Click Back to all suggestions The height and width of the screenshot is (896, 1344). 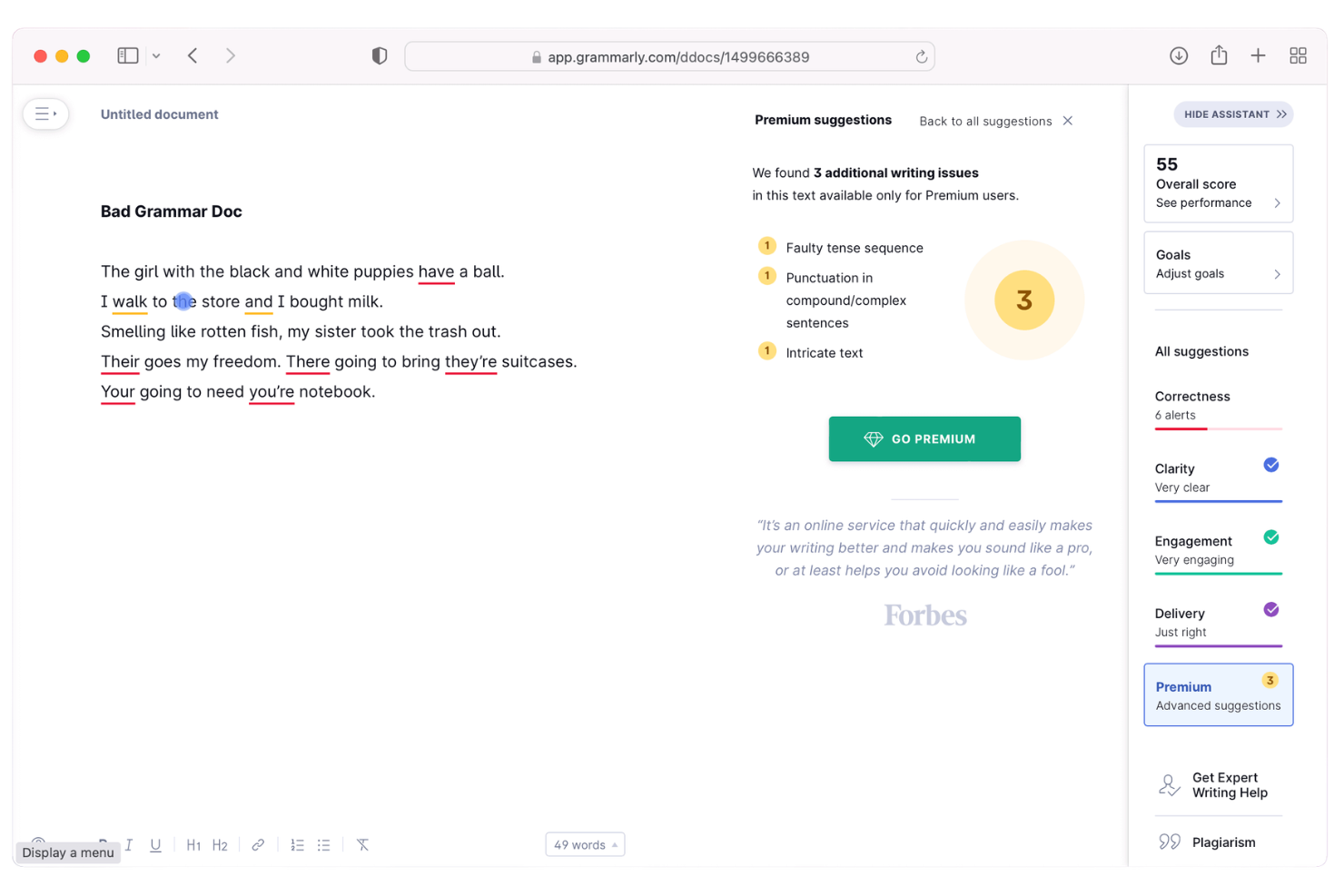[x=985, y=121]
